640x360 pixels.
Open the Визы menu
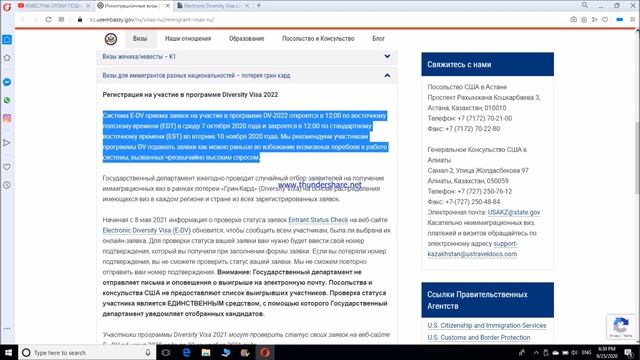(140, 38)
